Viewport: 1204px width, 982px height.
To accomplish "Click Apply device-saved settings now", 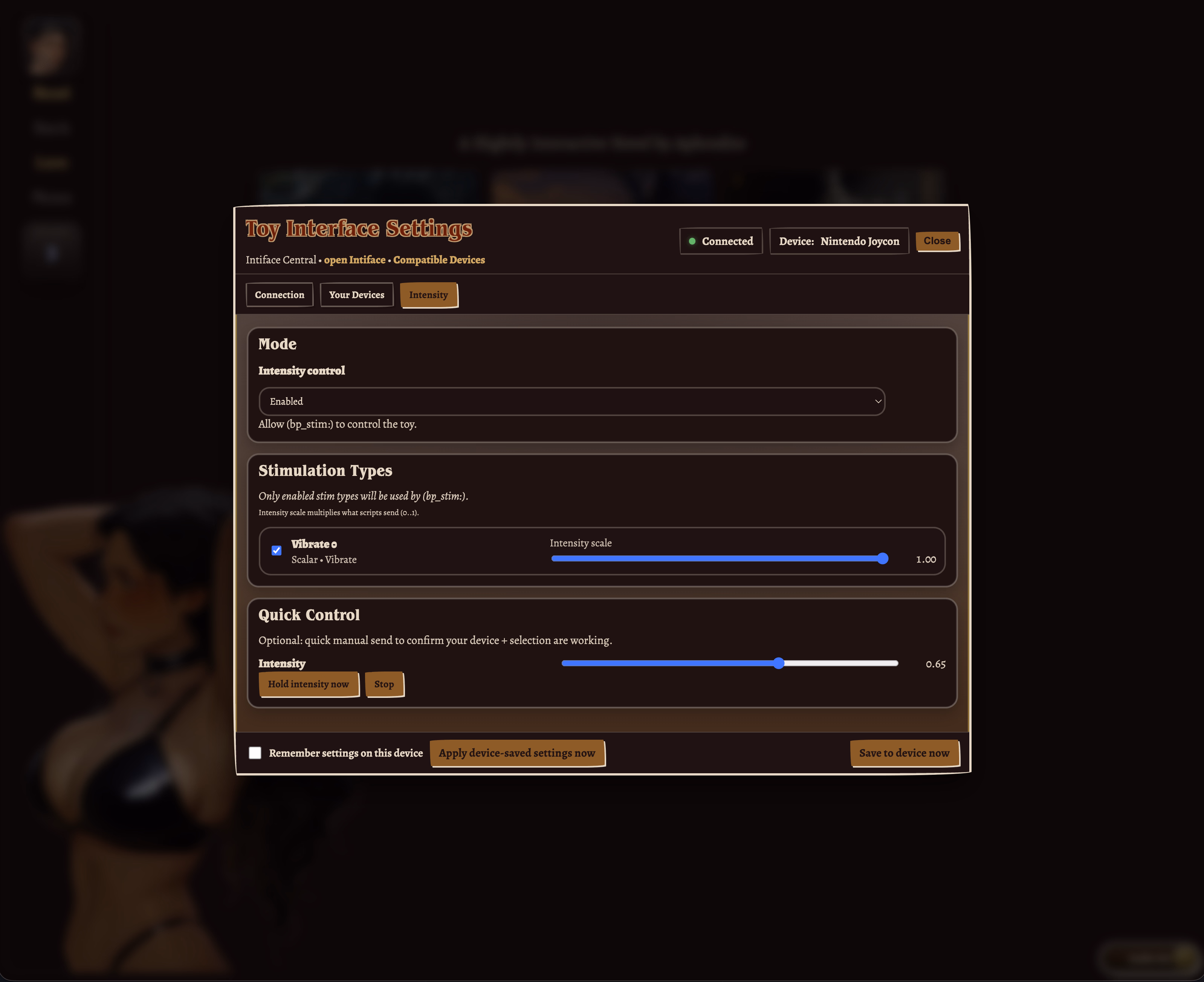I will click(x=517, y=753).
